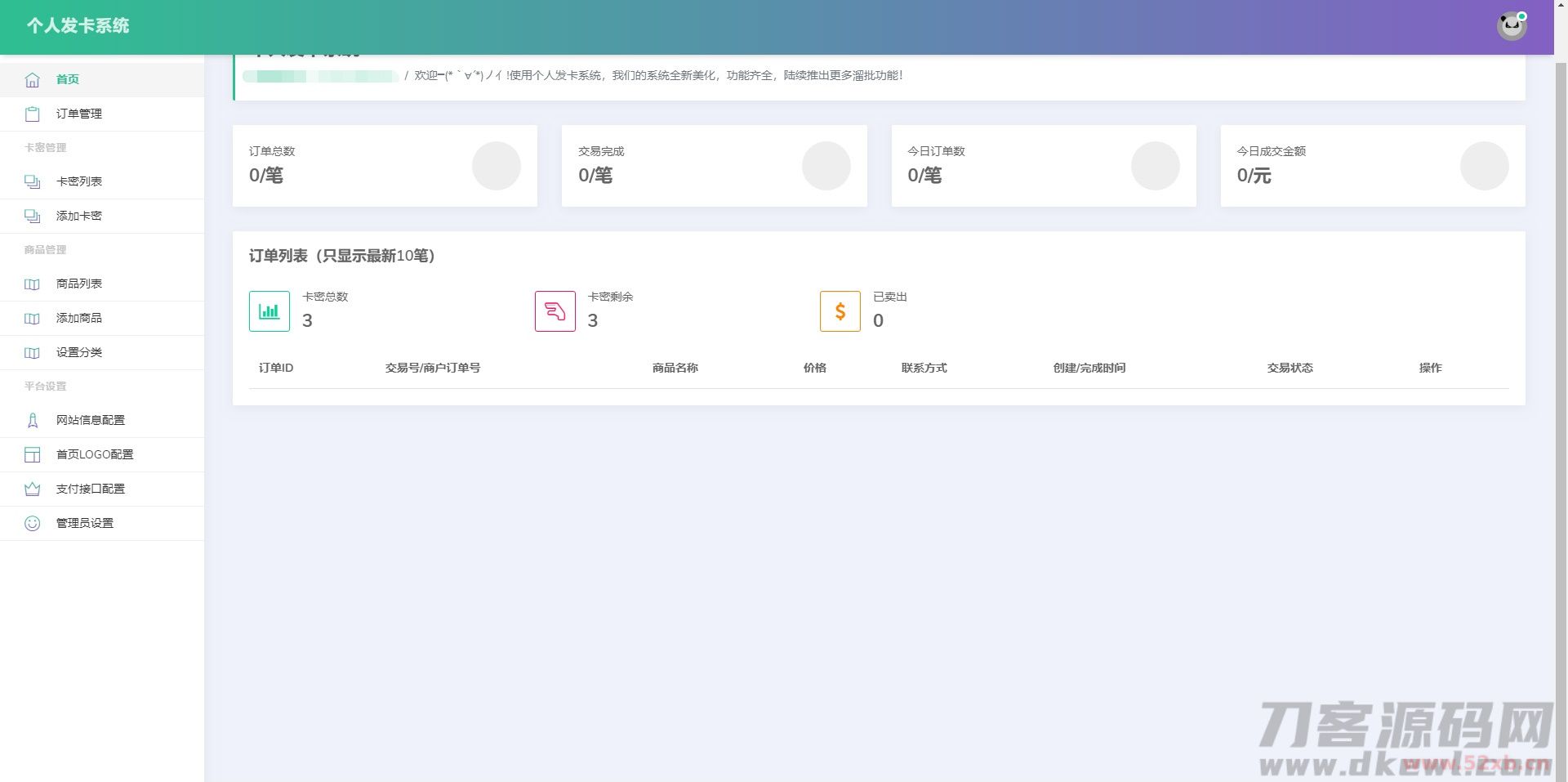
Task: Select the home icon next to 首页
Action: (32, 79)
